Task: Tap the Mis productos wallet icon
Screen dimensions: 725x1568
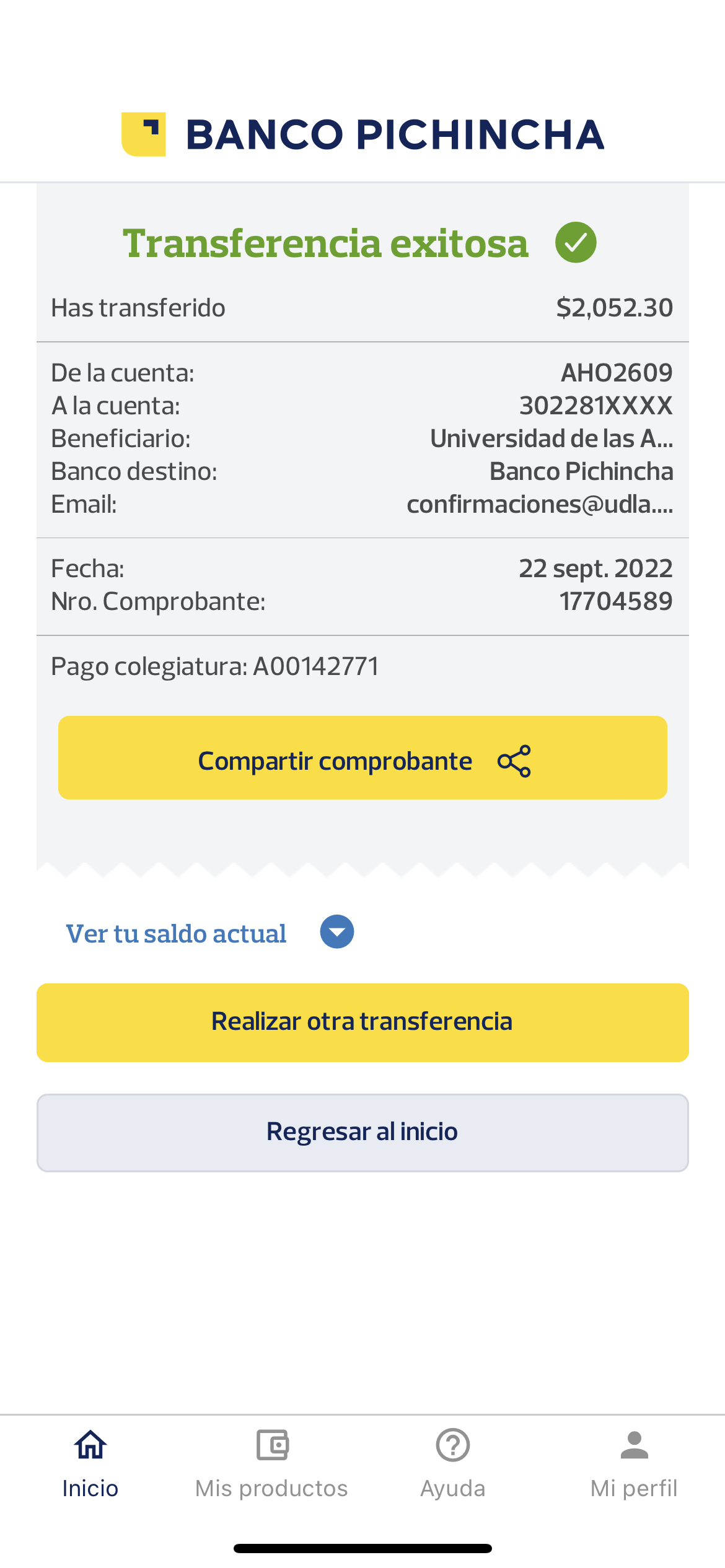Action: click(272, 1445)
